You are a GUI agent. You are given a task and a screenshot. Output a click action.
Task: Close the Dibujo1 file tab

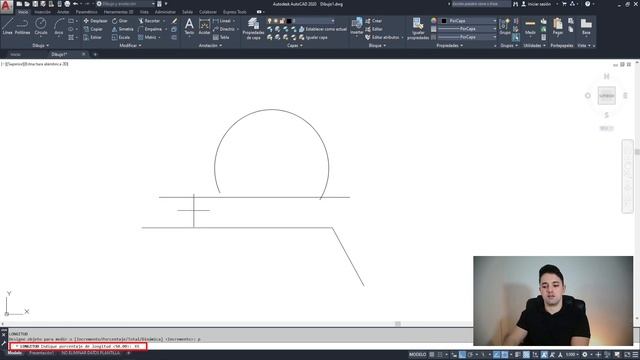pyautogui.click(x=84, y=54)
